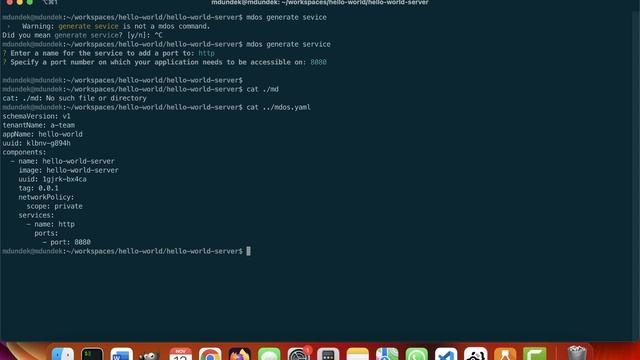640x360 pixels.
Task: Open the Trash in the dock
Action: tap(577, 353)
